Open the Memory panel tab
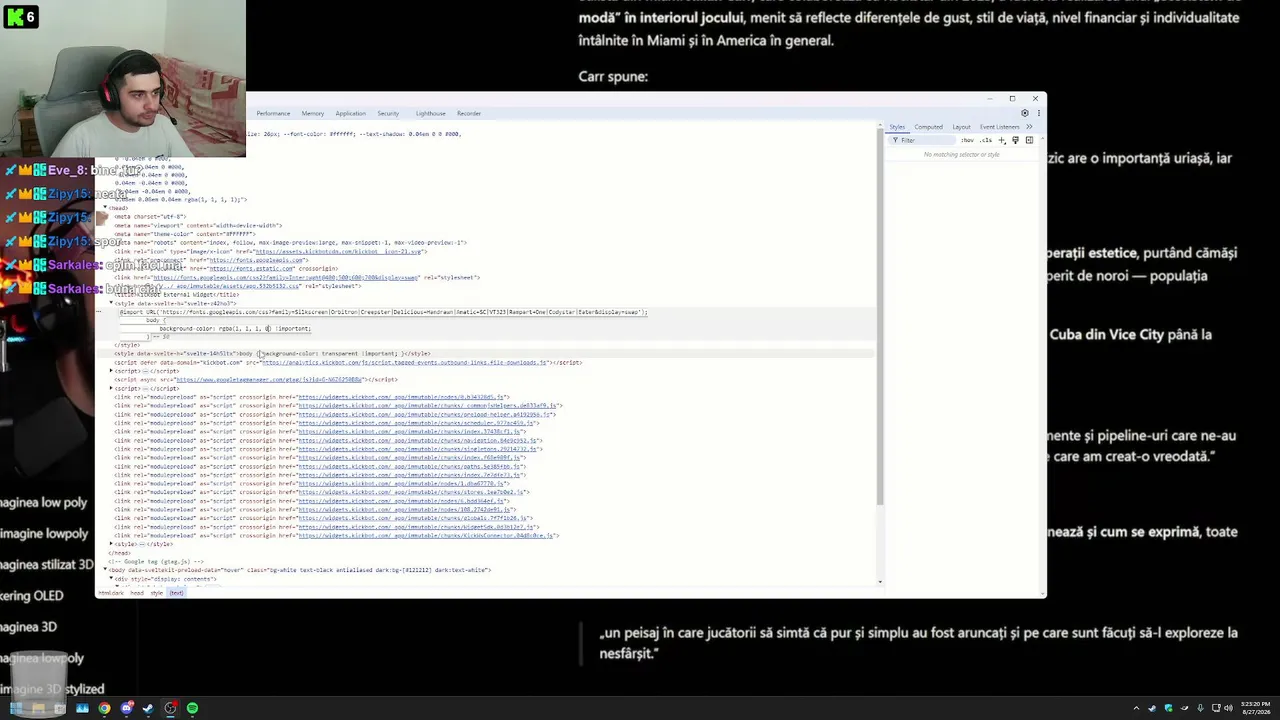 point(312,113)
